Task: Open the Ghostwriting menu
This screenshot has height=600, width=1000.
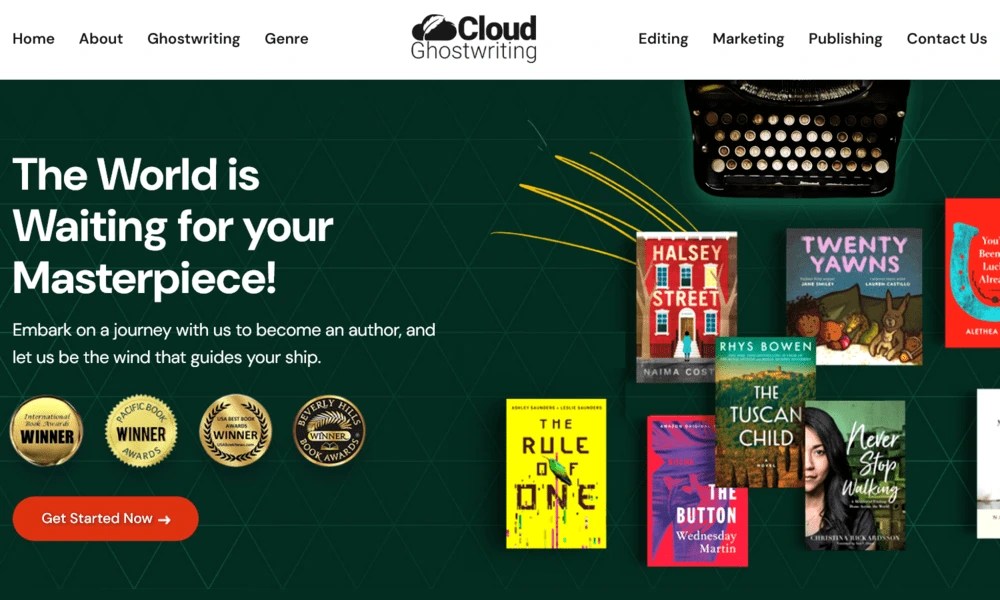Action: tap(194, 39)
